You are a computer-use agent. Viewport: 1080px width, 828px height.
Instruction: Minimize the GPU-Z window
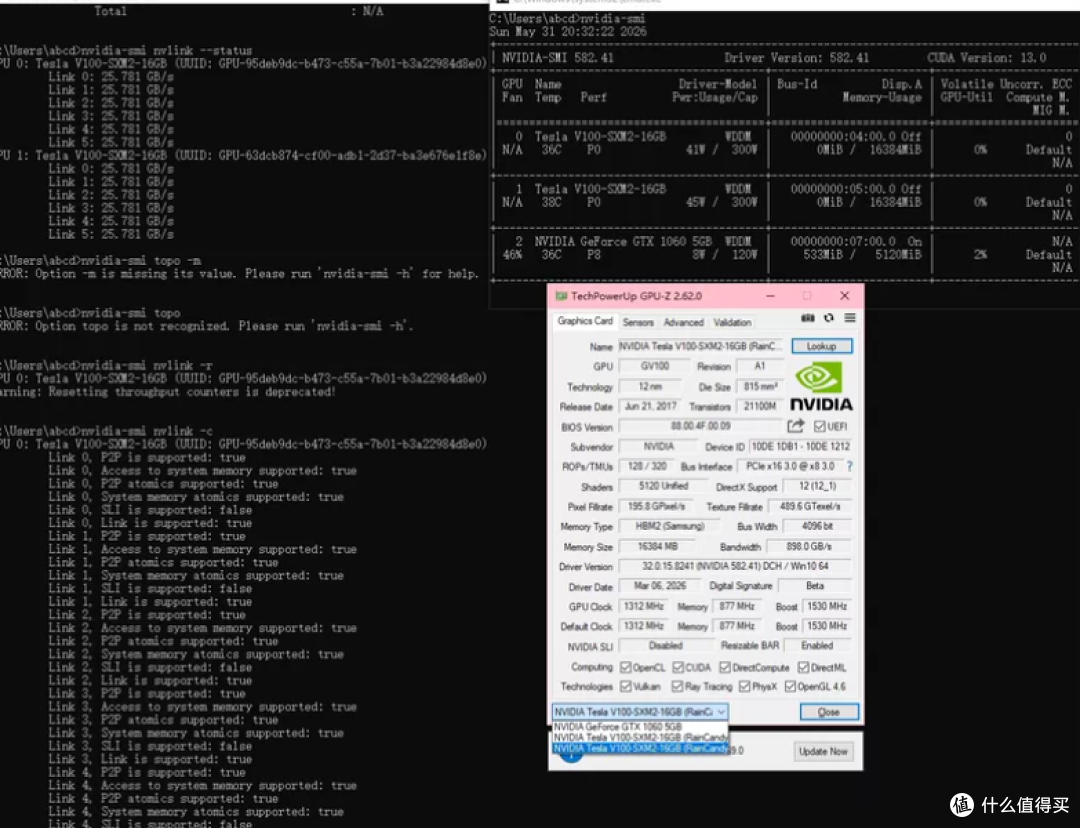770,296
